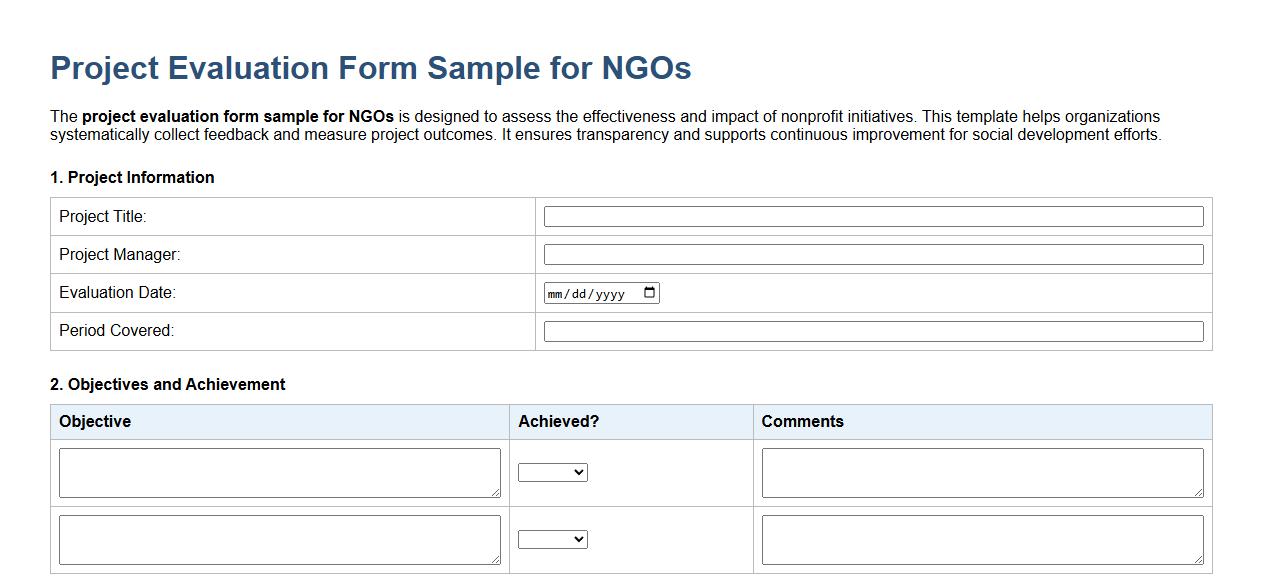This screenshot has width=1263, height=583.
Task: Click the second Objective text area
Action: [x=280, y=537]
